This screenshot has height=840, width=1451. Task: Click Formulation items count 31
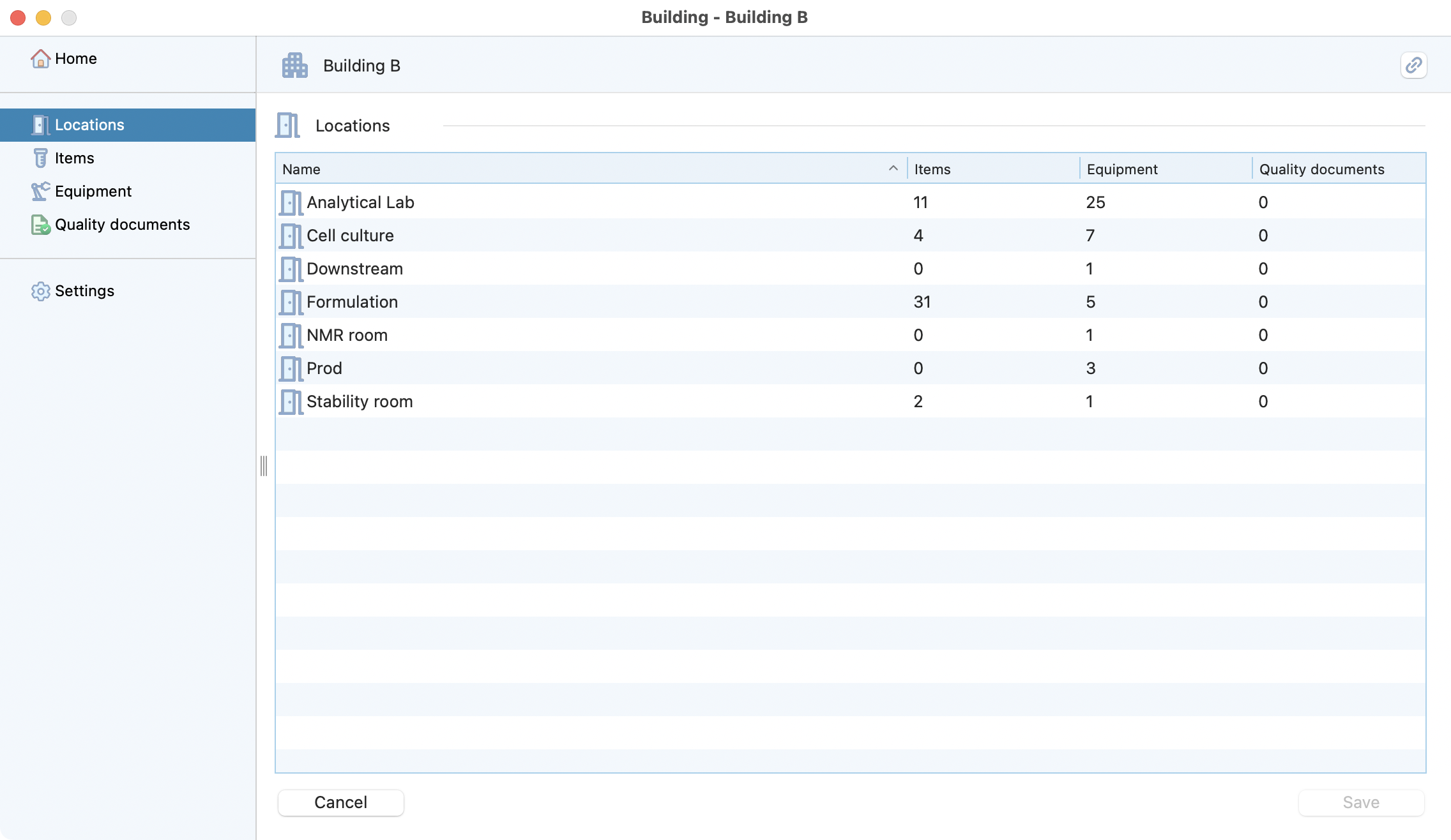pyautogui.click(x=922, y=302)
